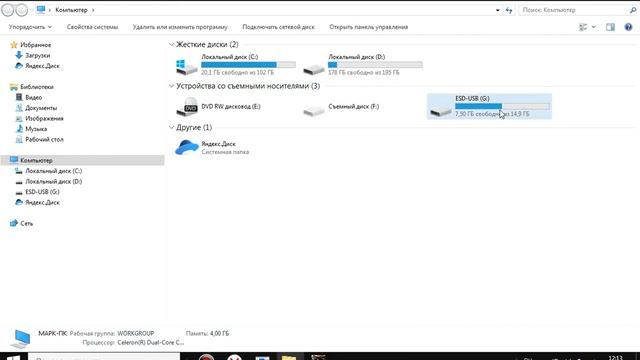Click WORKGROUP in the details pane
Screen dimensions: 640x360
click(x=136, y=333)
